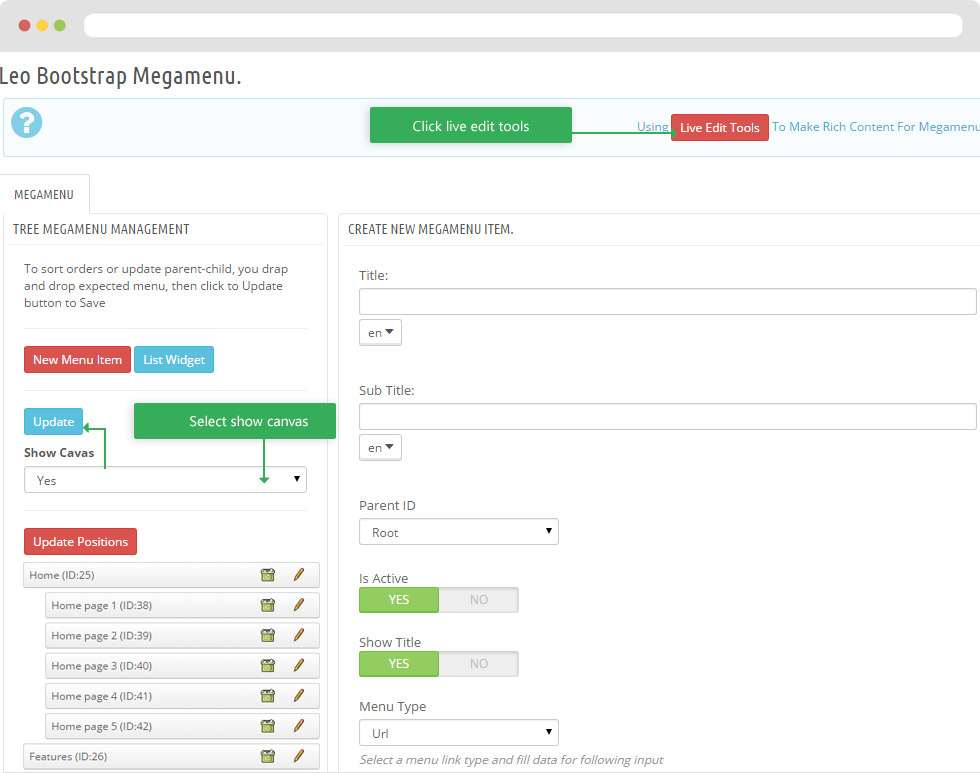This screenshot has height=773, width=980.
Task: Click the red window close dot
Action: tap(24, 26)
